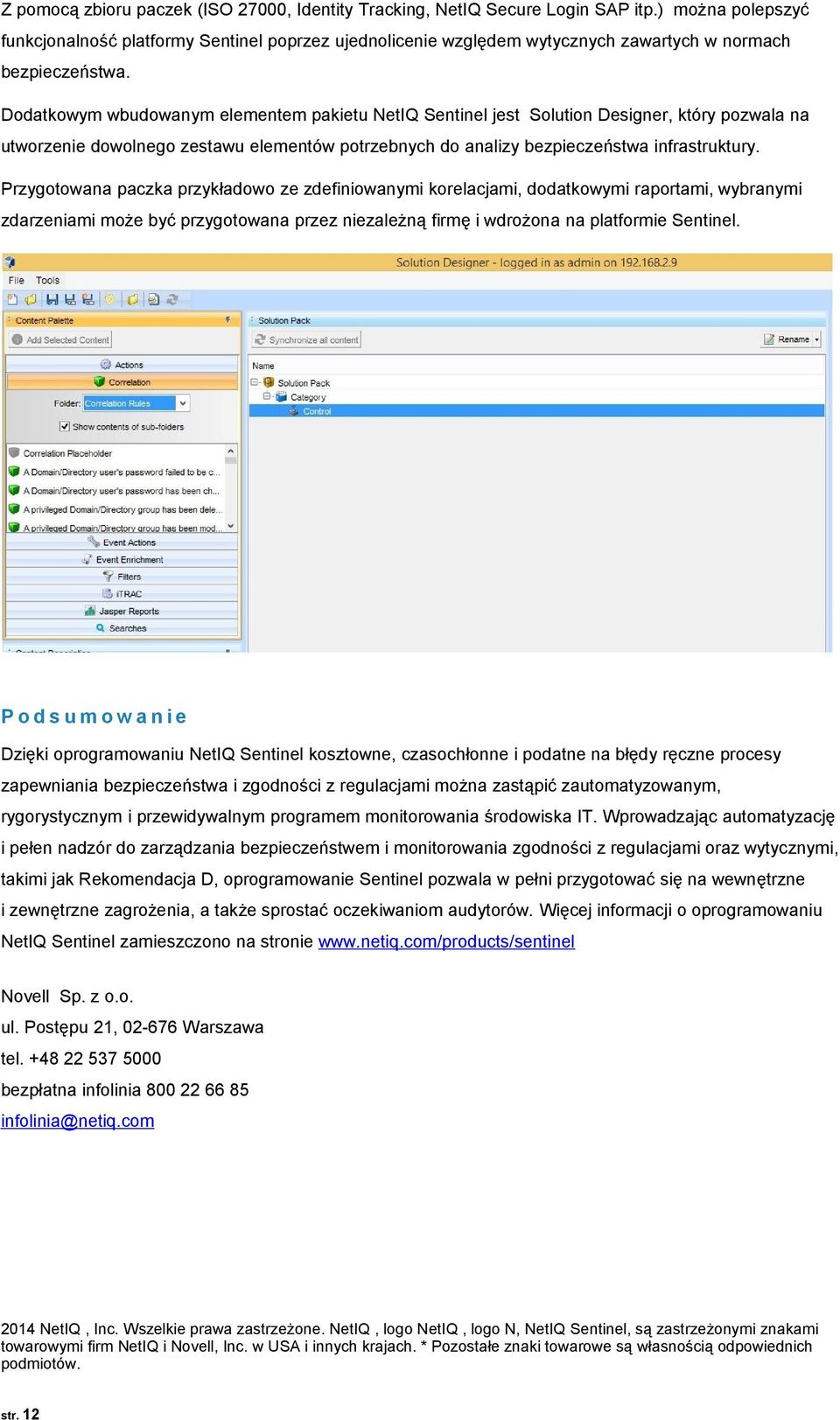Screen dimensions: 840x1420
Task: Select the Control tree item
Action: point(537,411)
